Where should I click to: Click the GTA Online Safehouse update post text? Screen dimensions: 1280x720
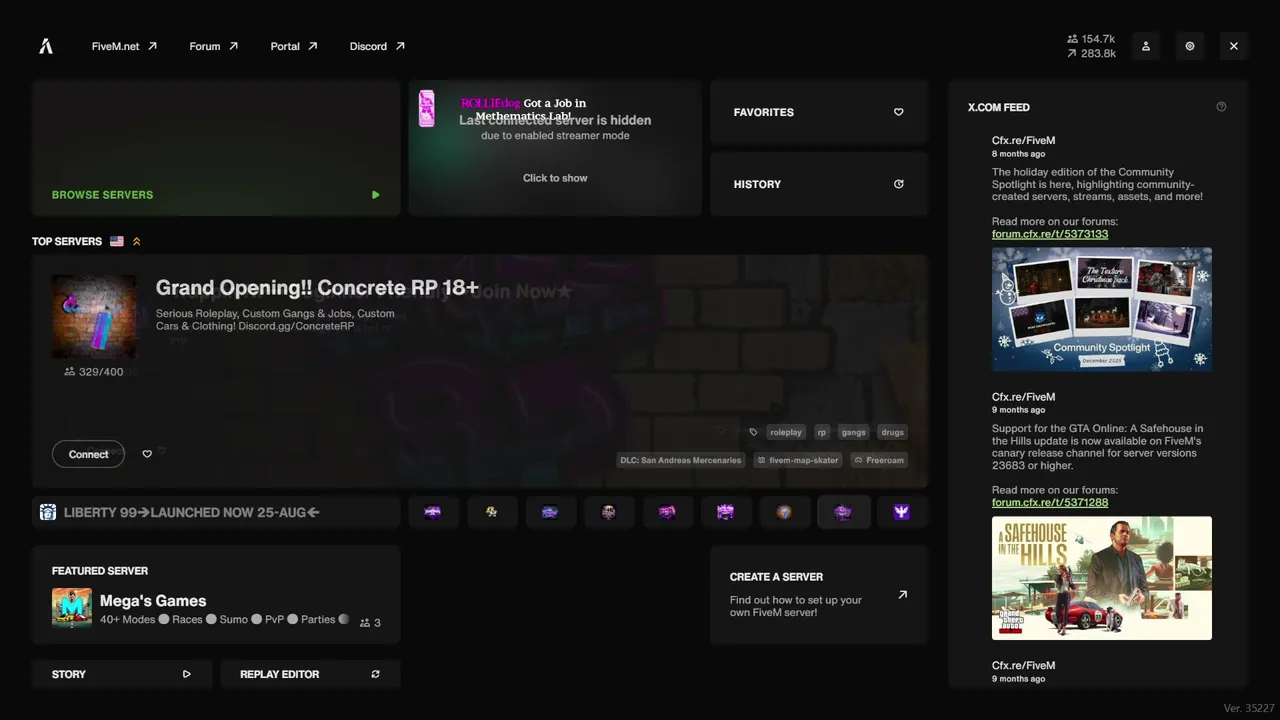coord(1097,447)
